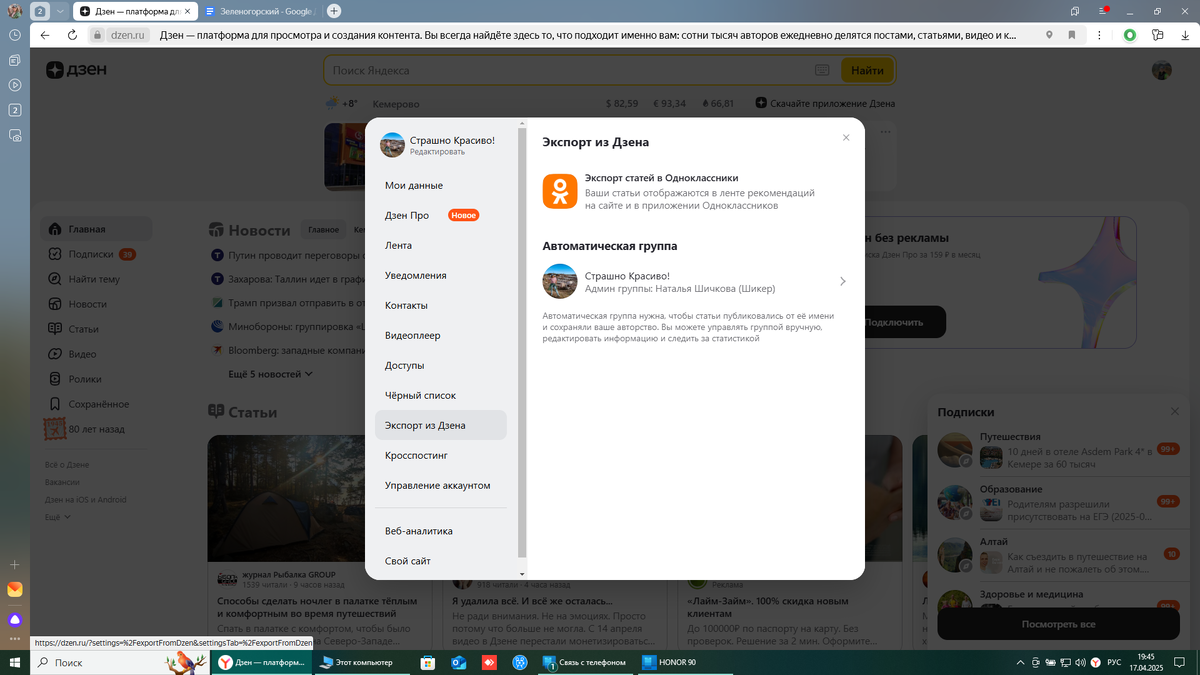
Task: Open Outlook from the taskbar
Action: (459, 662)
